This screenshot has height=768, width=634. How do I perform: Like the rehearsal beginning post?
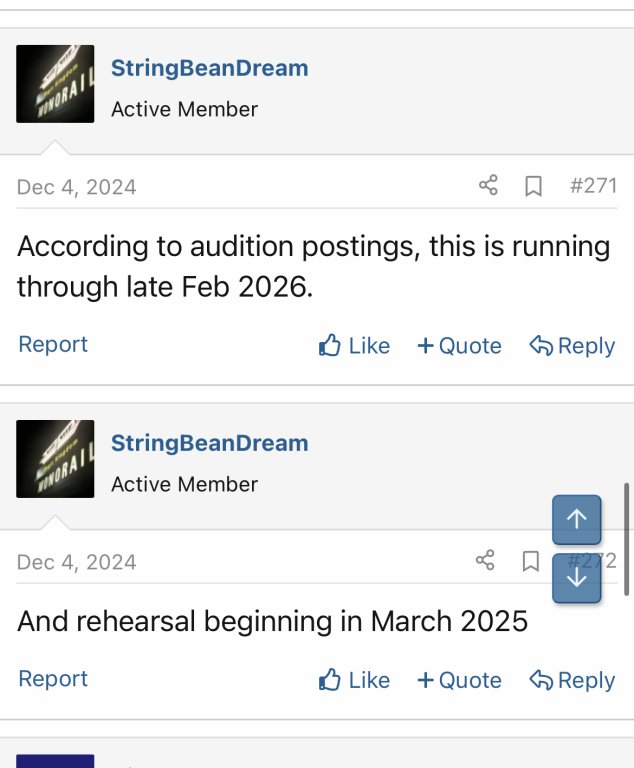click(354, 680)
